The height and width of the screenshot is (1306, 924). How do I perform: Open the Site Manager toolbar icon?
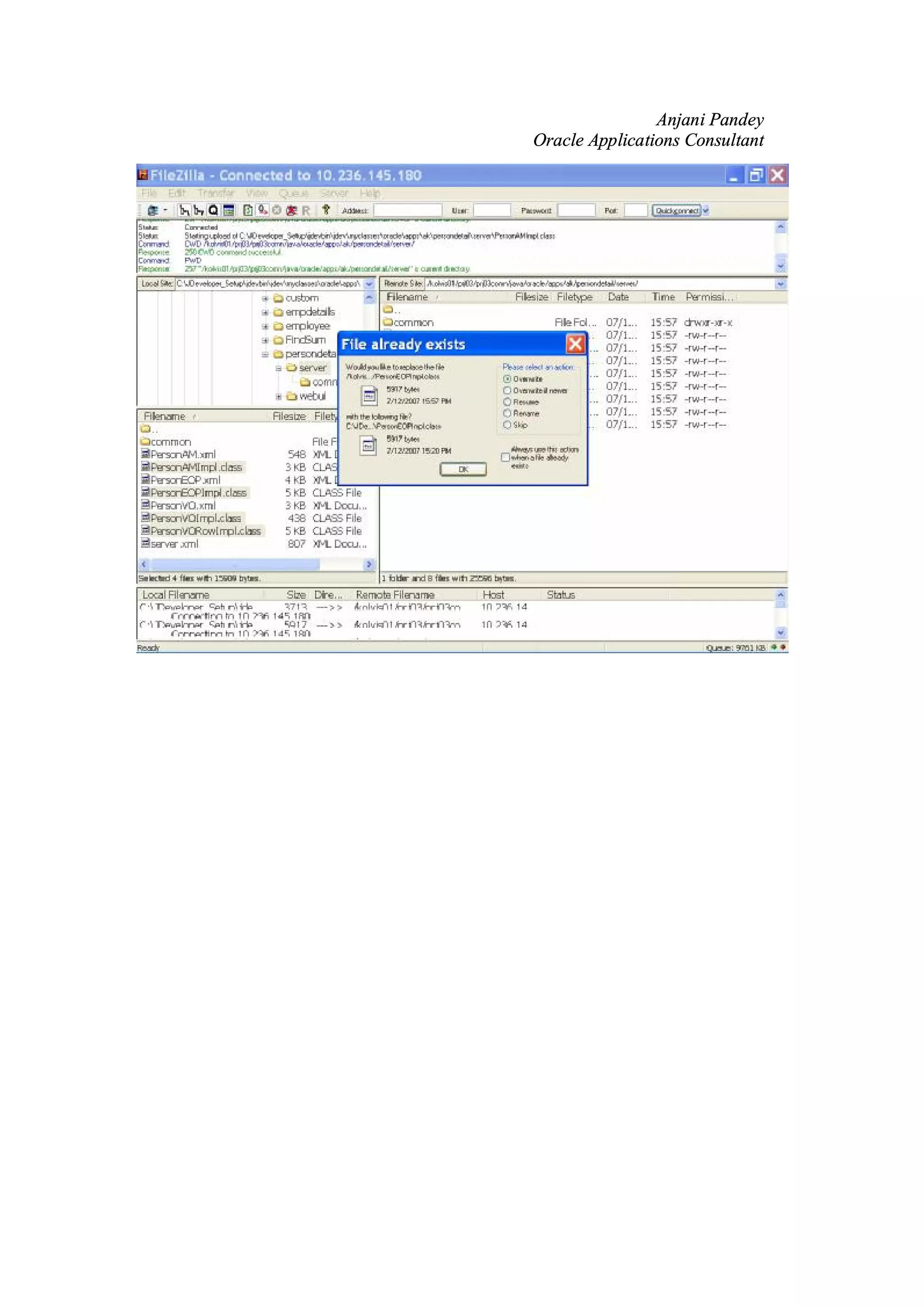tap(152, 211)
